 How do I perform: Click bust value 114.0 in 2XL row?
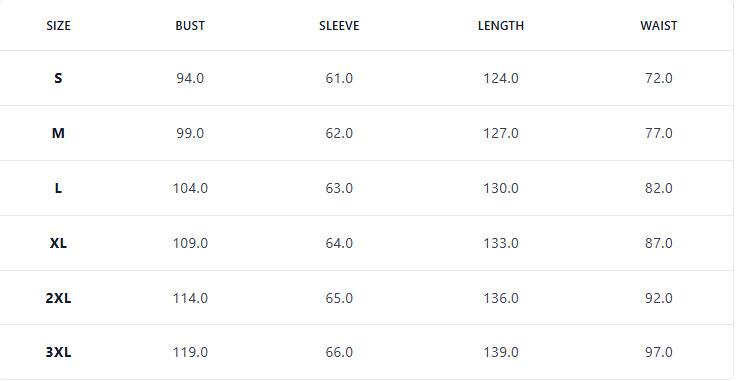click(x=190, y=298)
